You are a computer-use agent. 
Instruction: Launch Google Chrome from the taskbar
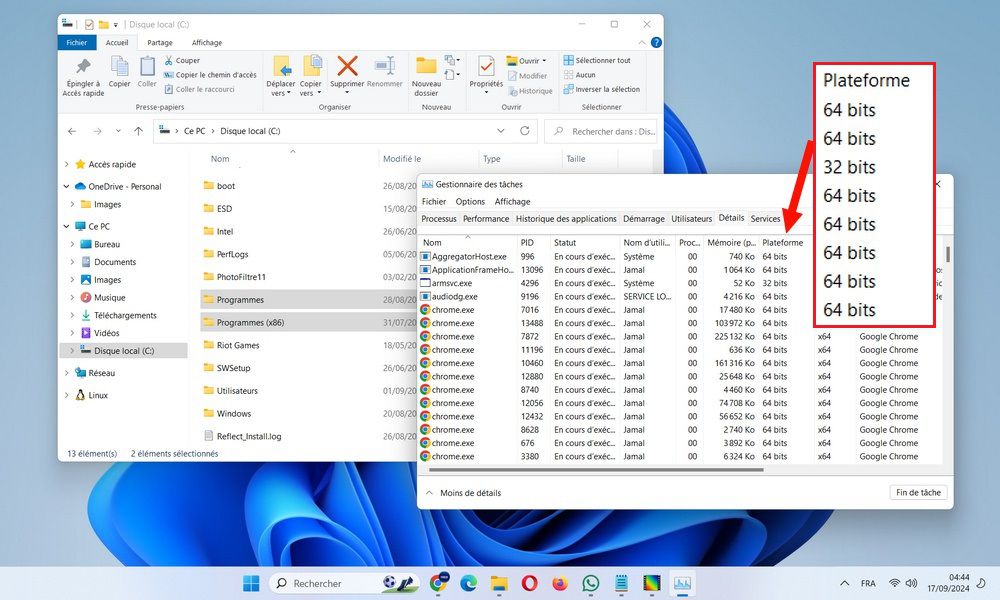coord(439,583)
